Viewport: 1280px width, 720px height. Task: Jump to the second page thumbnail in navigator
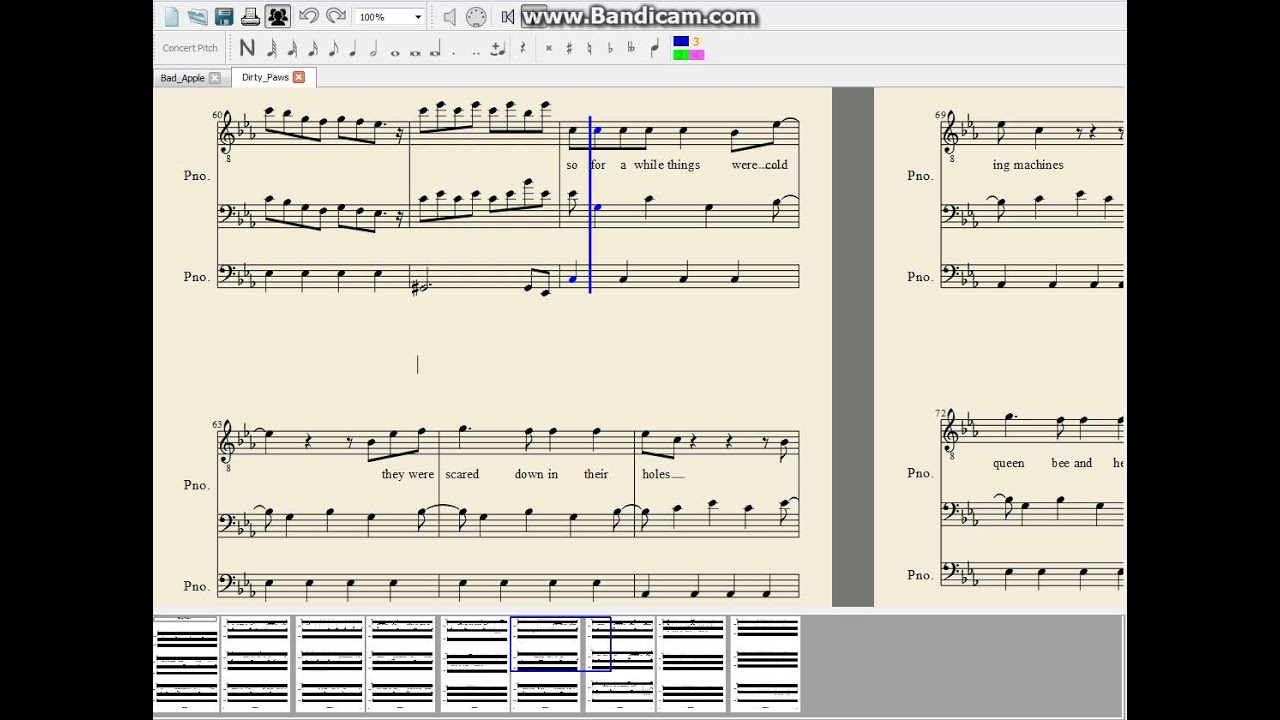click(256, 664)
